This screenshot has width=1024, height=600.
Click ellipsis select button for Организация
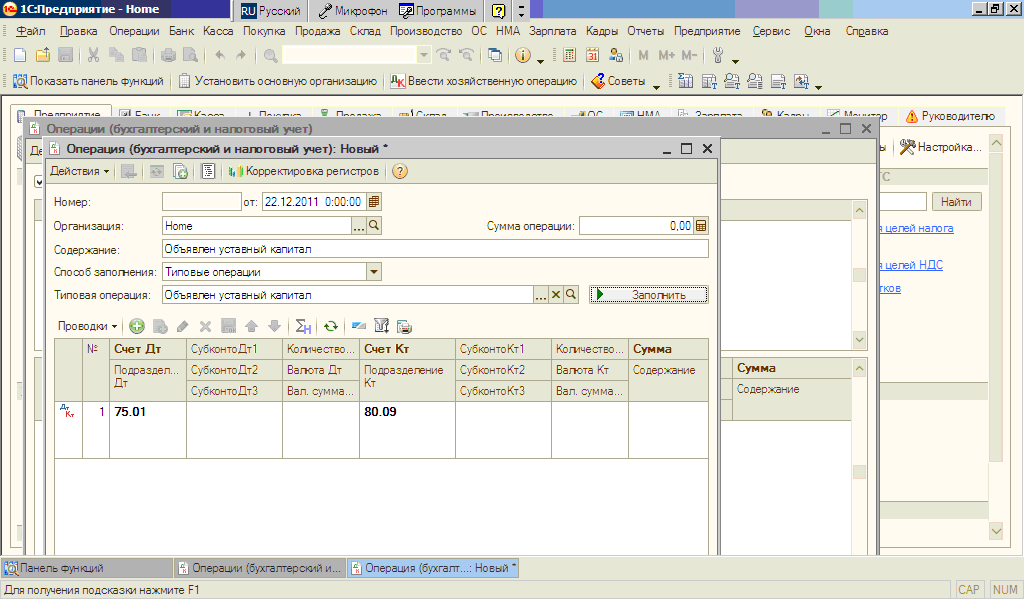(x=359, y=225)
